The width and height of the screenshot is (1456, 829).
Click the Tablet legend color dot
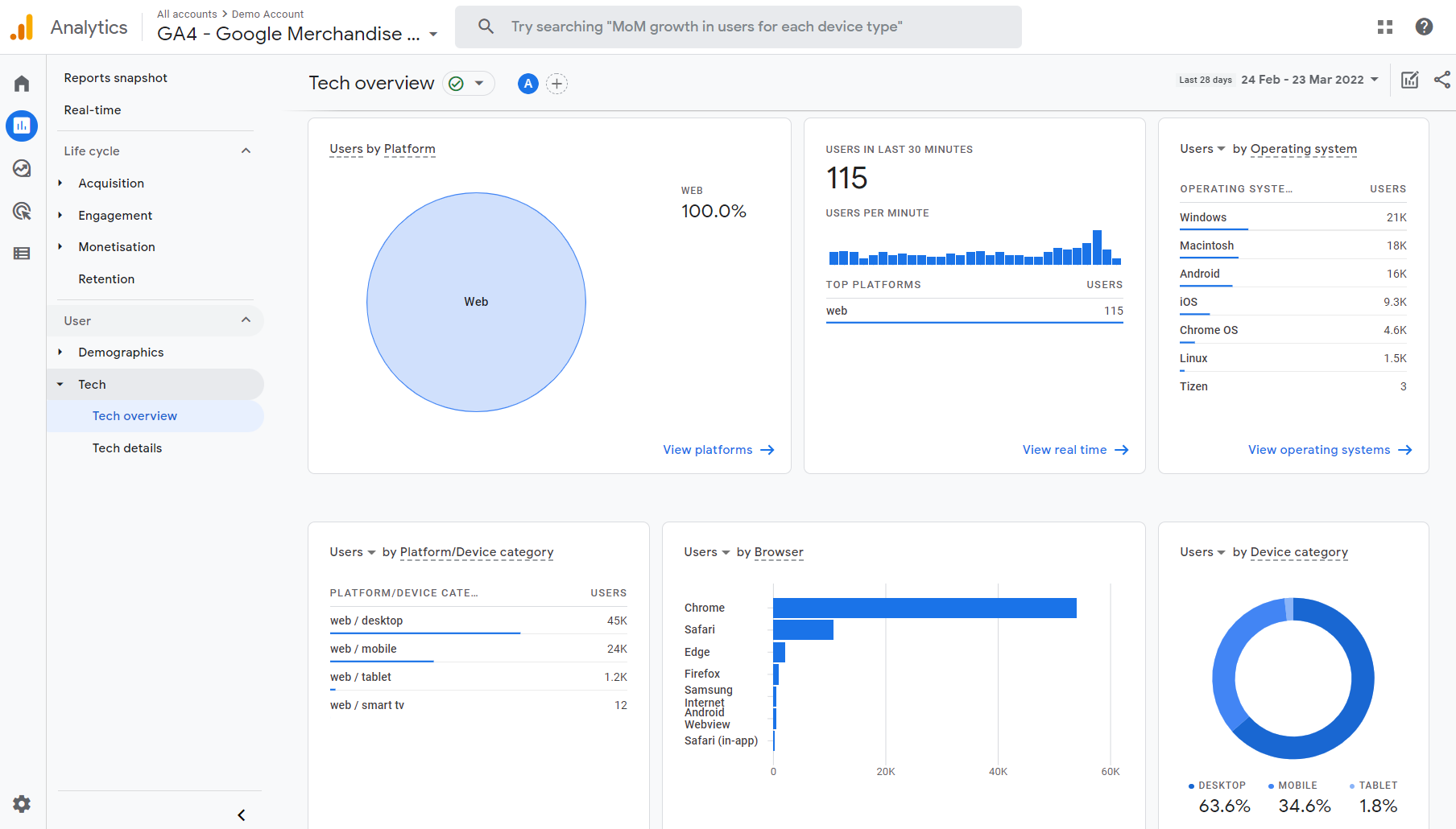click(x=1352, y=786)
